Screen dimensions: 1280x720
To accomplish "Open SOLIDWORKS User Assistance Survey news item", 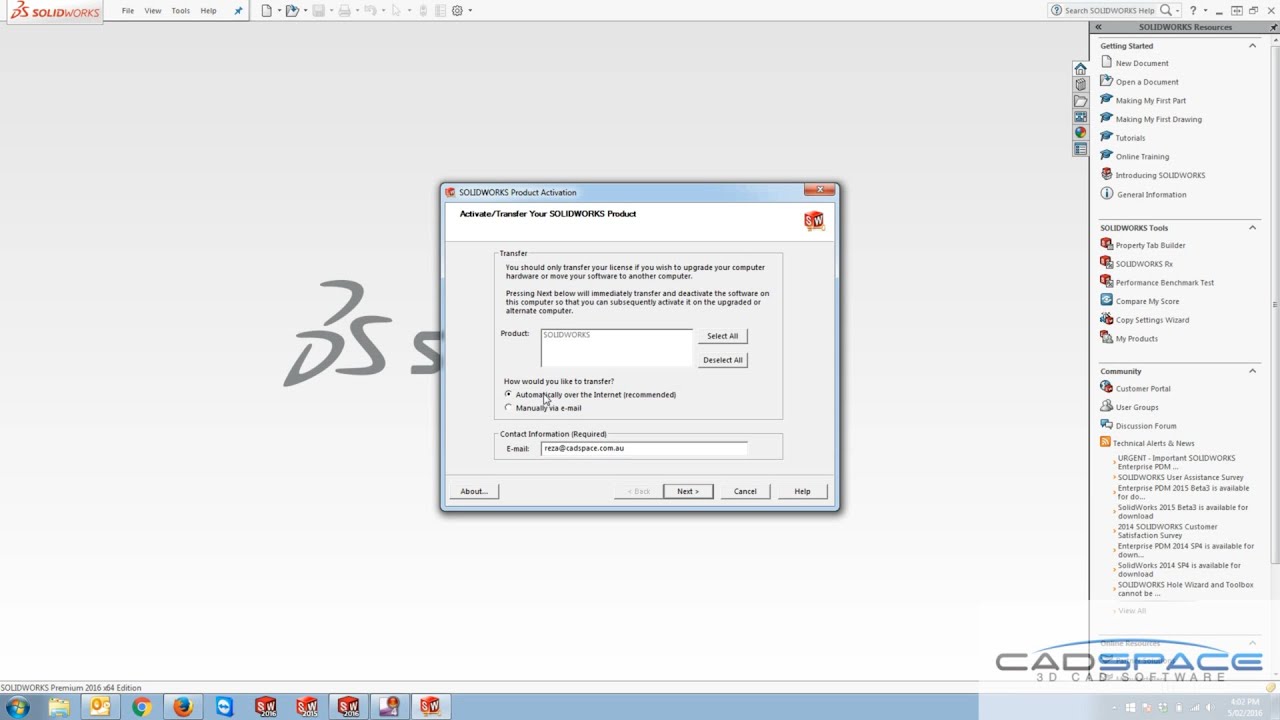I will pyautogui.click(x=1181, y=478).
